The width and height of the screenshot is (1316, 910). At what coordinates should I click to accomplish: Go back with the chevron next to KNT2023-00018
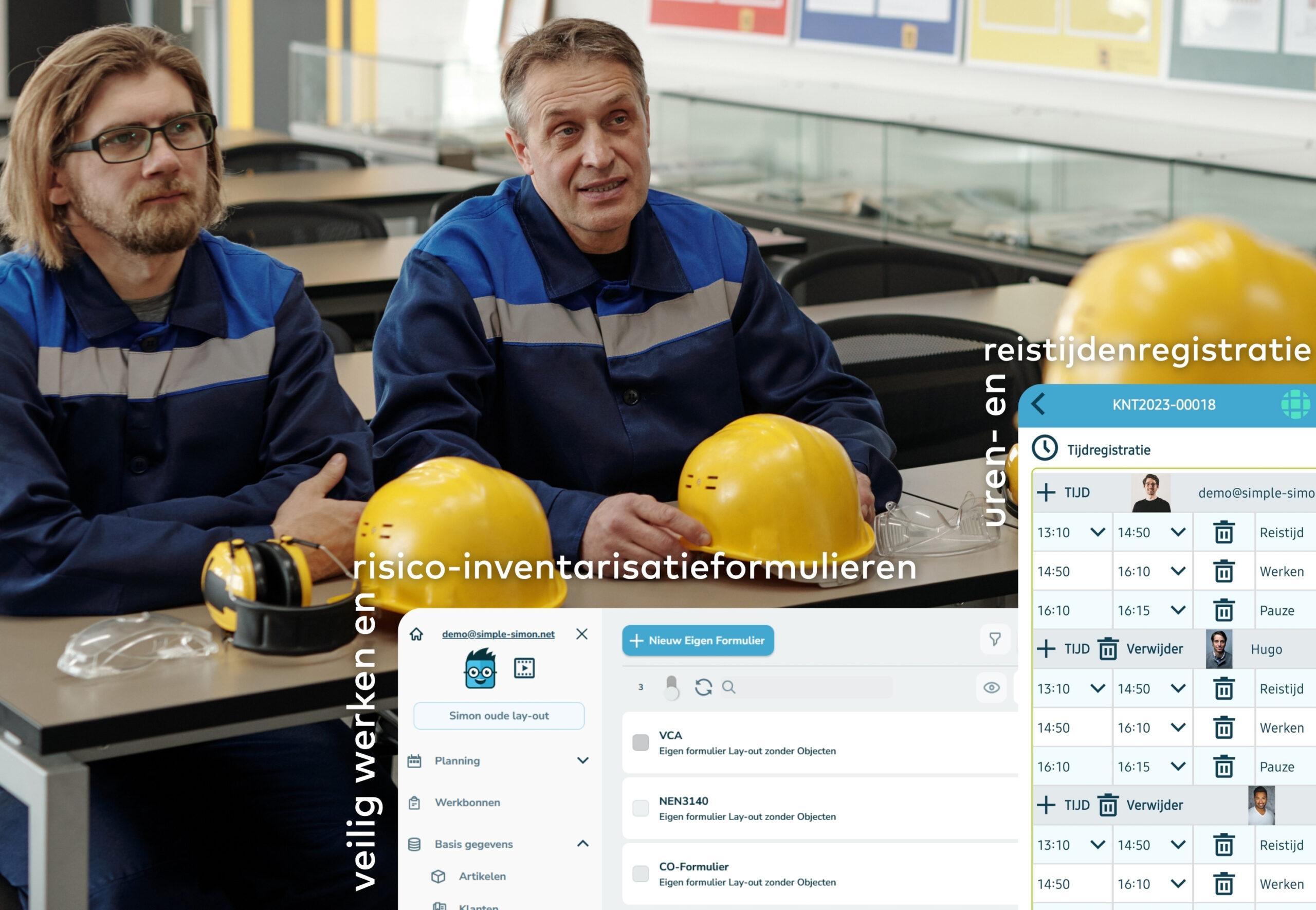[1038, 404]
